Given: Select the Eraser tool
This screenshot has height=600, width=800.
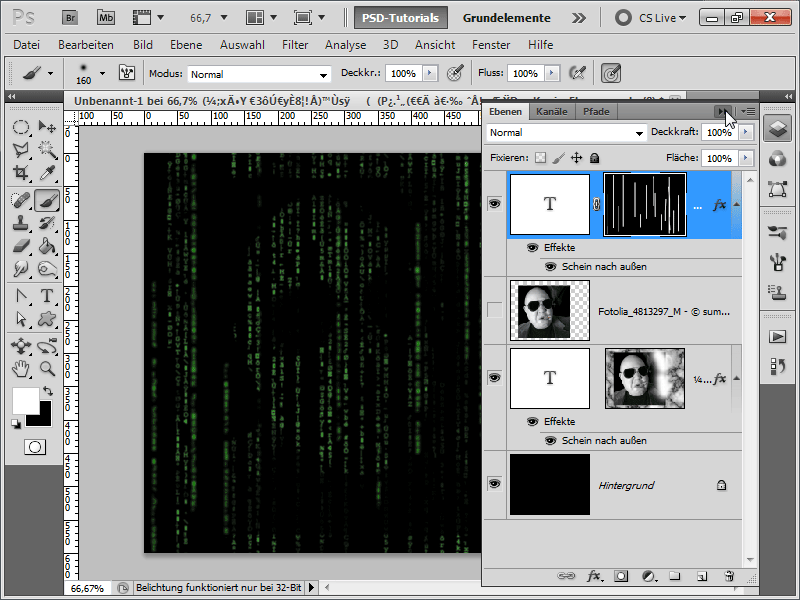Looking at the screenshot, I should (x=20, y=246).
